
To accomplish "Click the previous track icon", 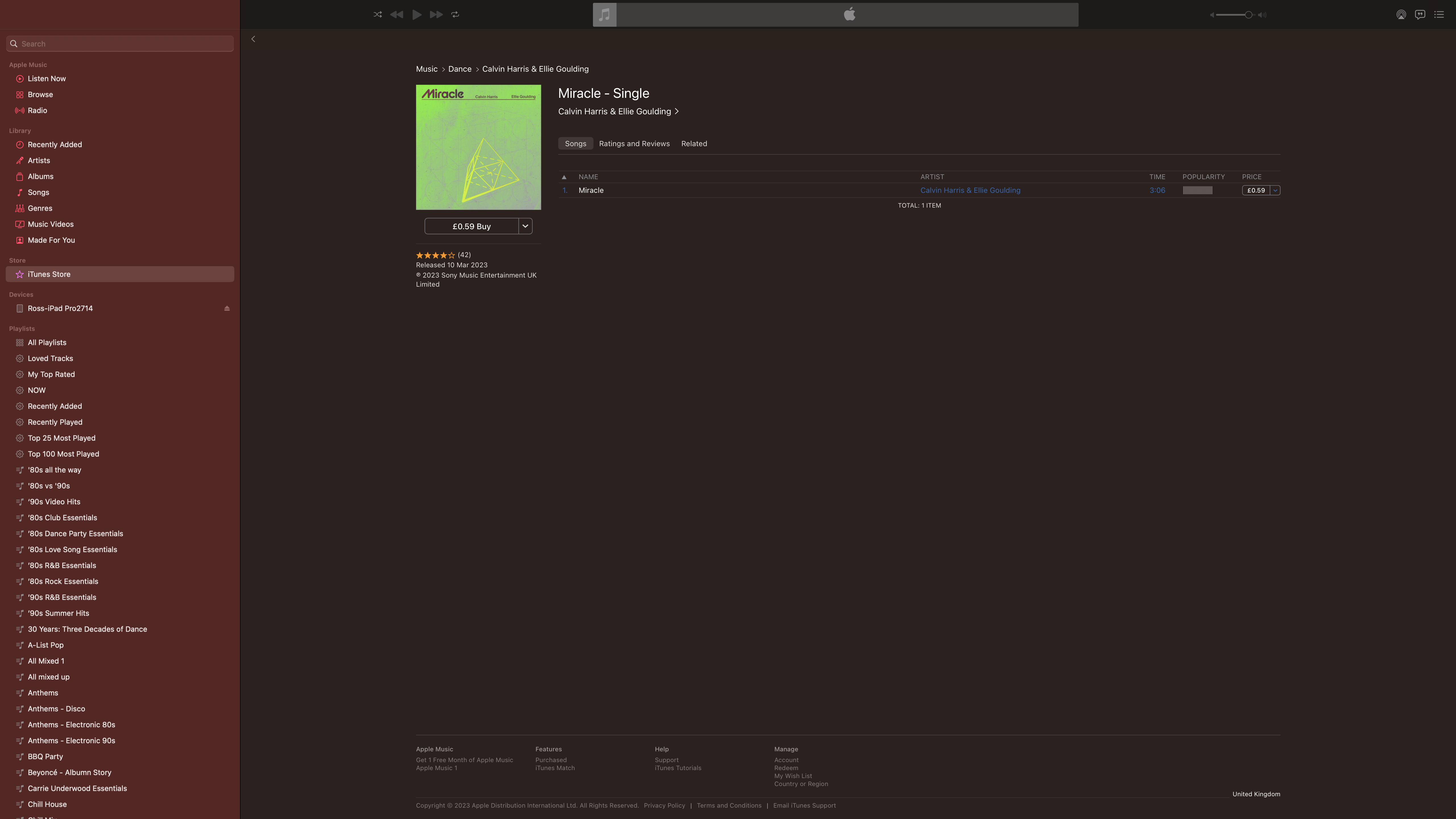I will tap(397, 14).
